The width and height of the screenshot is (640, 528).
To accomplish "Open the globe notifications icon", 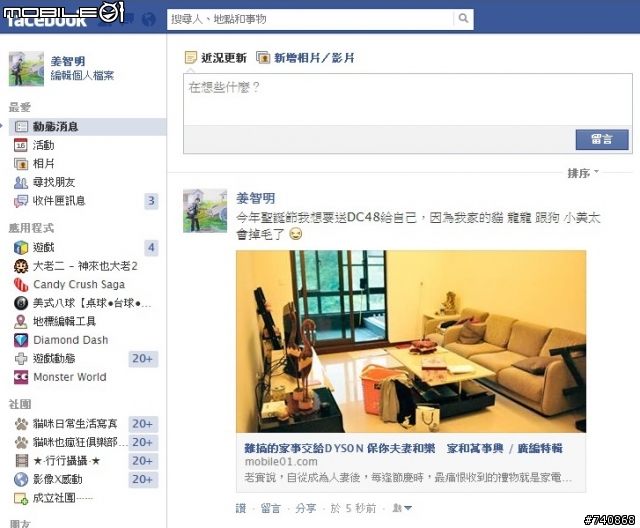I will pos(149,19).
